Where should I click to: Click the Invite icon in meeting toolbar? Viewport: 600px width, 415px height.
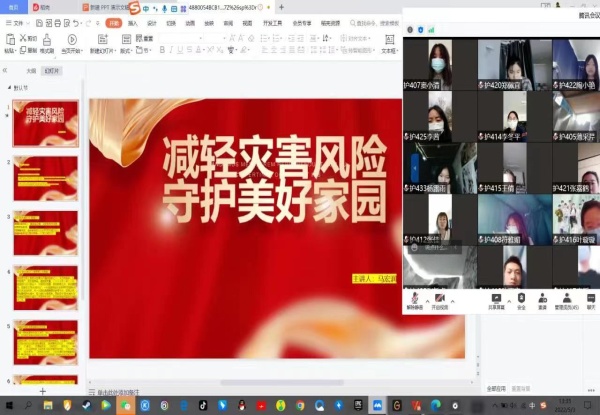click(x=543, y=298)
